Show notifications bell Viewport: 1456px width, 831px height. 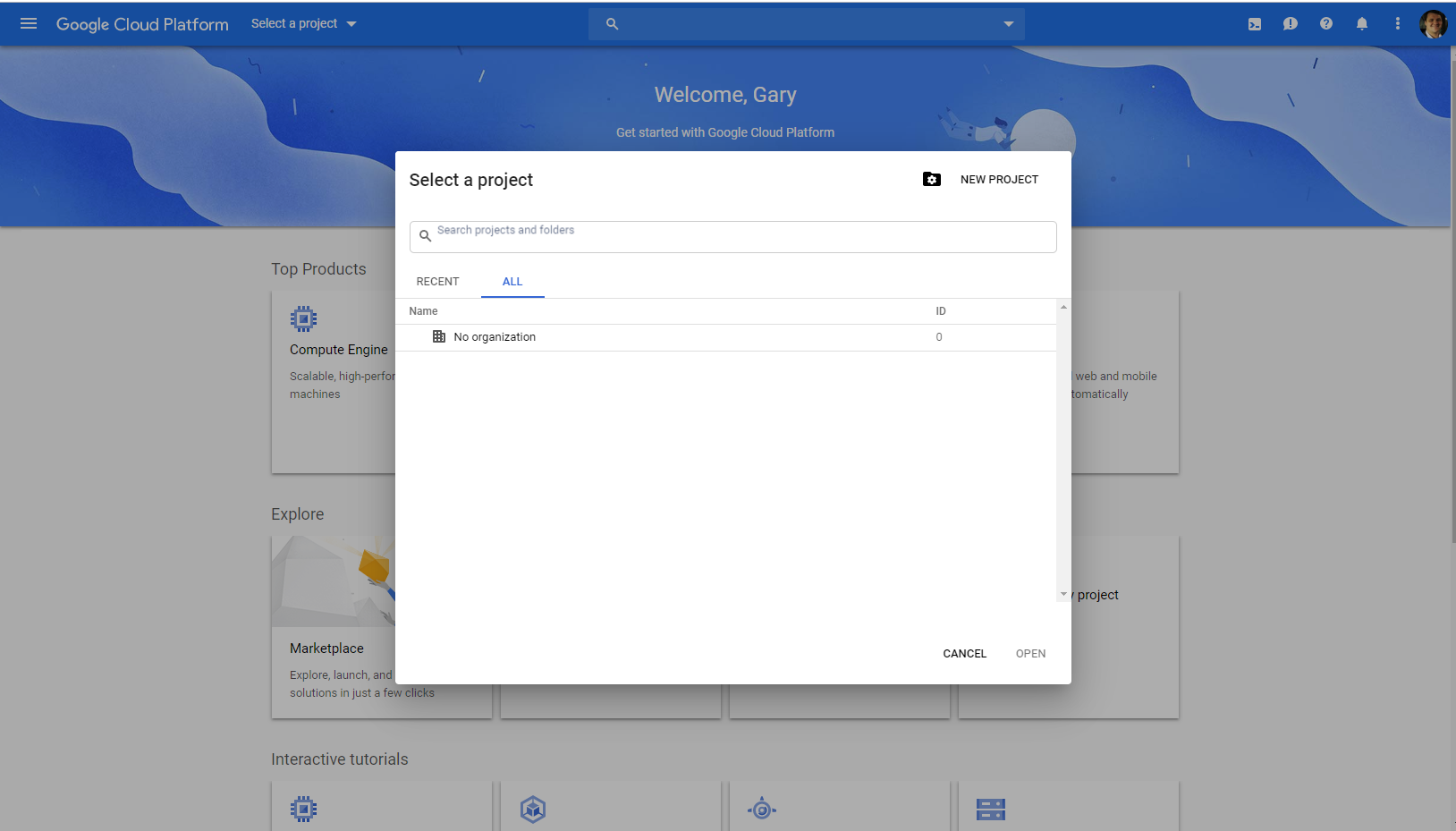(x=1362, y=24)
